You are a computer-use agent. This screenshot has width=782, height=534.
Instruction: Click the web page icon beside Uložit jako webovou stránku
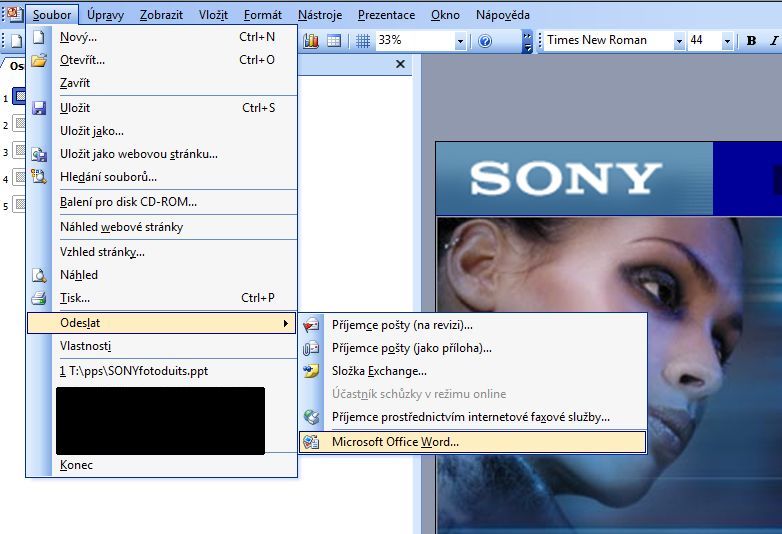(x=39, y=154)
